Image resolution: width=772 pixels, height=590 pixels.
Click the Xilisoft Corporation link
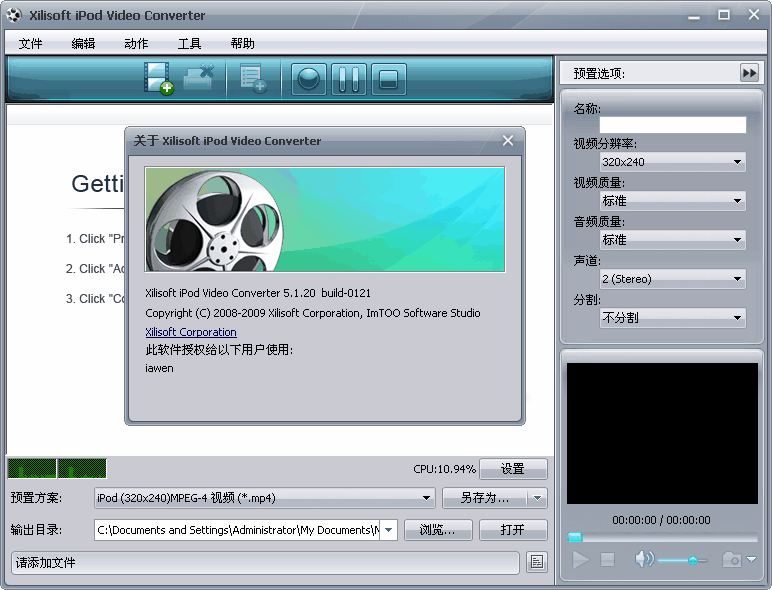point(191,332)
